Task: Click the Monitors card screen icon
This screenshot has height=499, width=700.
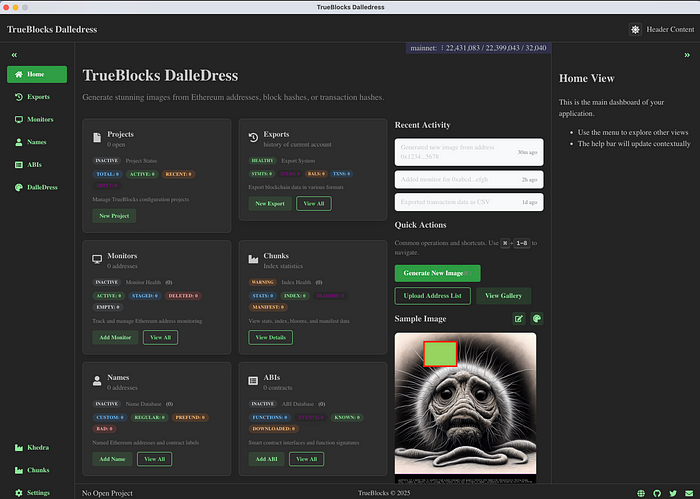Action: click(x=97, y=259)
